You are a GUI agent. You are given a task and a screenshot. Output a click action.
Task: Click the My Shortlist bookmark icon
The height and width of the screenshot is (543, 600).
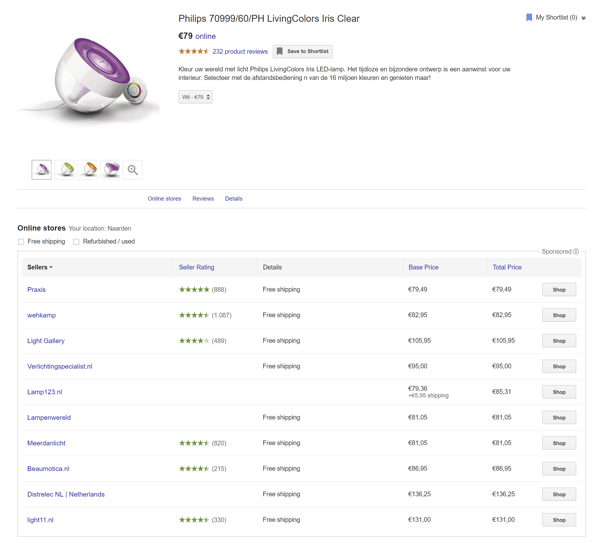(x=529, y=18)
